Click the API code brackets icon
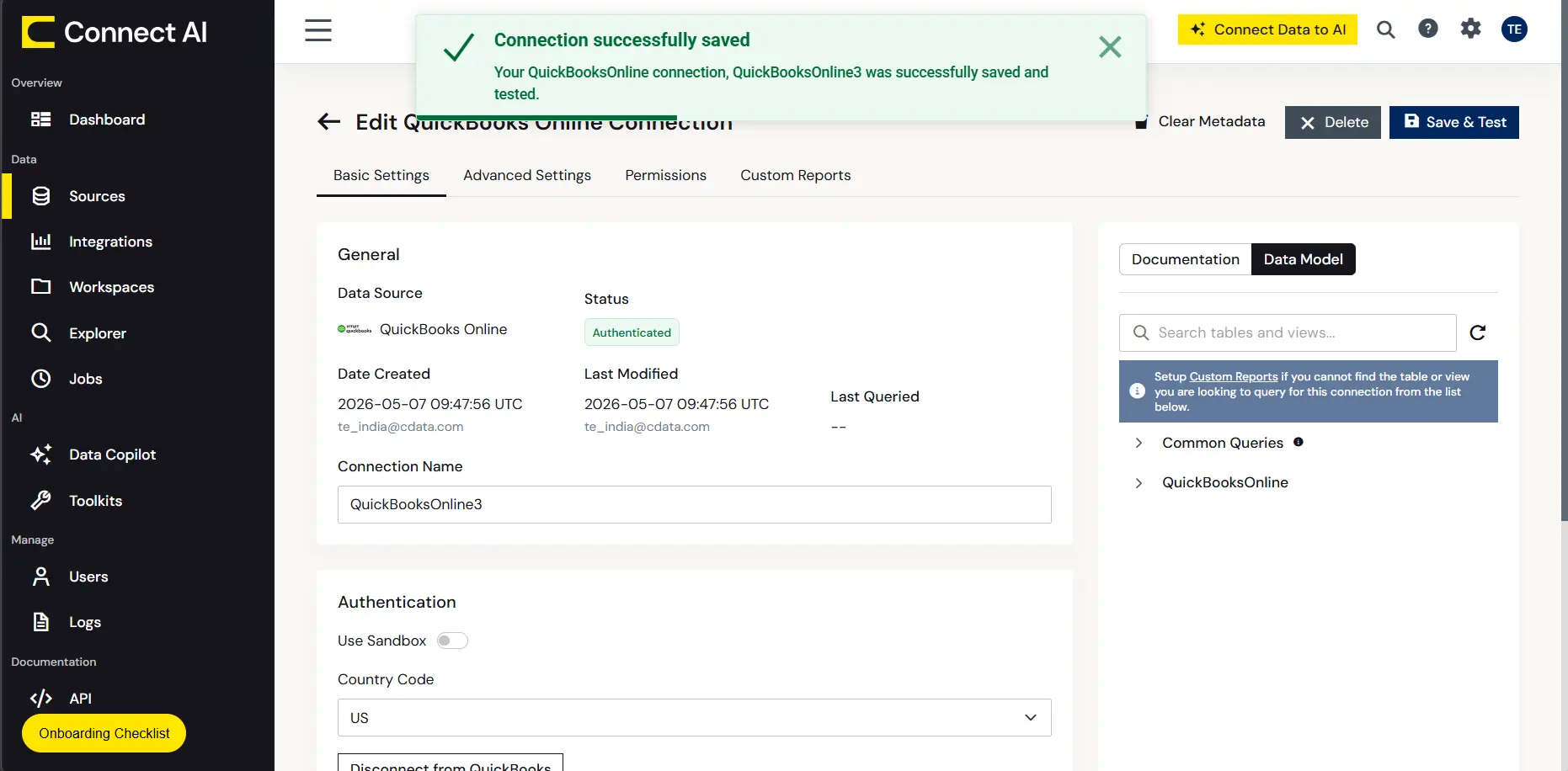The height and width of the screenshot is (771, 1568). (x=40, y=699)
